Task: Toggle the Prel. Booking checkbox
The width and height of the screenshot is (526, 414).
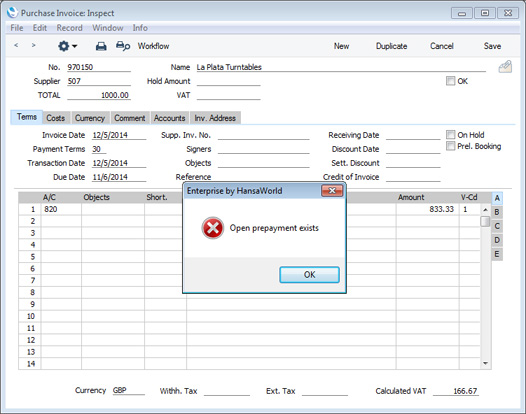Action: click(450, 146)
